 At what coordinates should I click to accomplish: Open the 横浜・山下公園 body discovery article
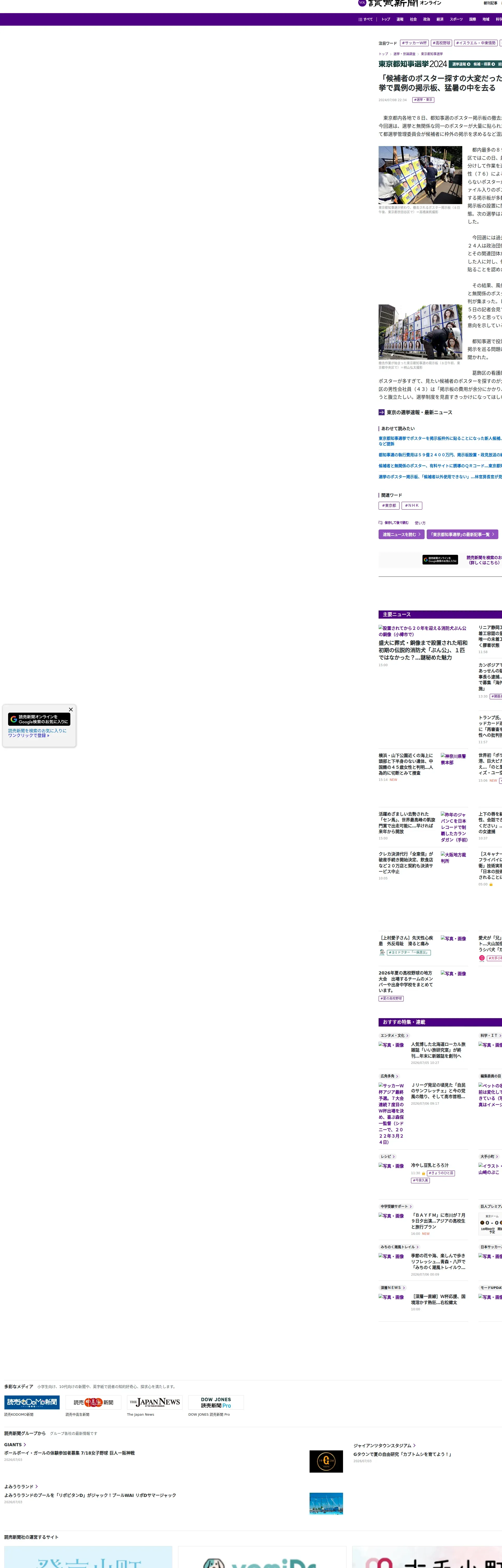(406, 764)
